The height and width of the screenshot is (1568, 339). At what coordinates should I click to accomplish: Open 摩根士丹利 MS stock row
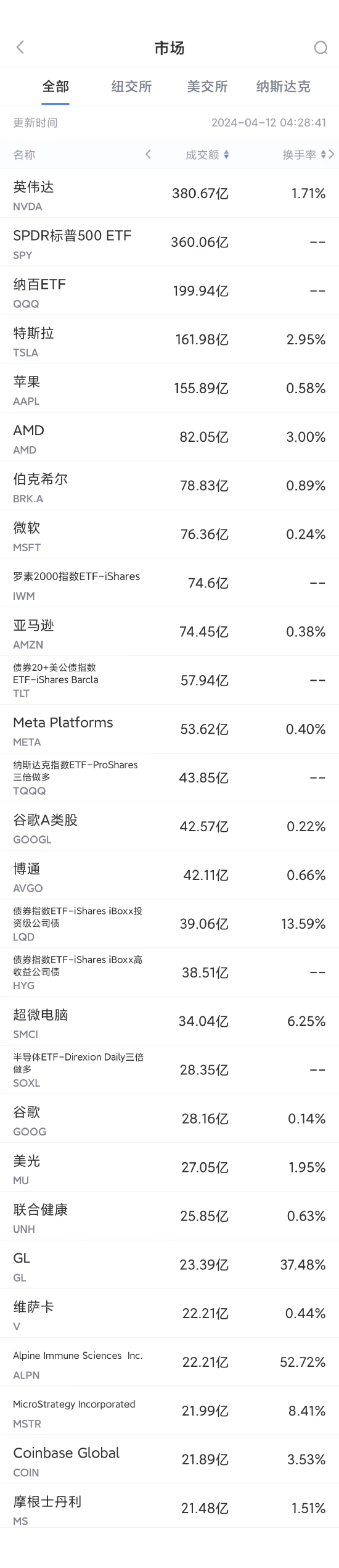click(x=169, y=1509)
